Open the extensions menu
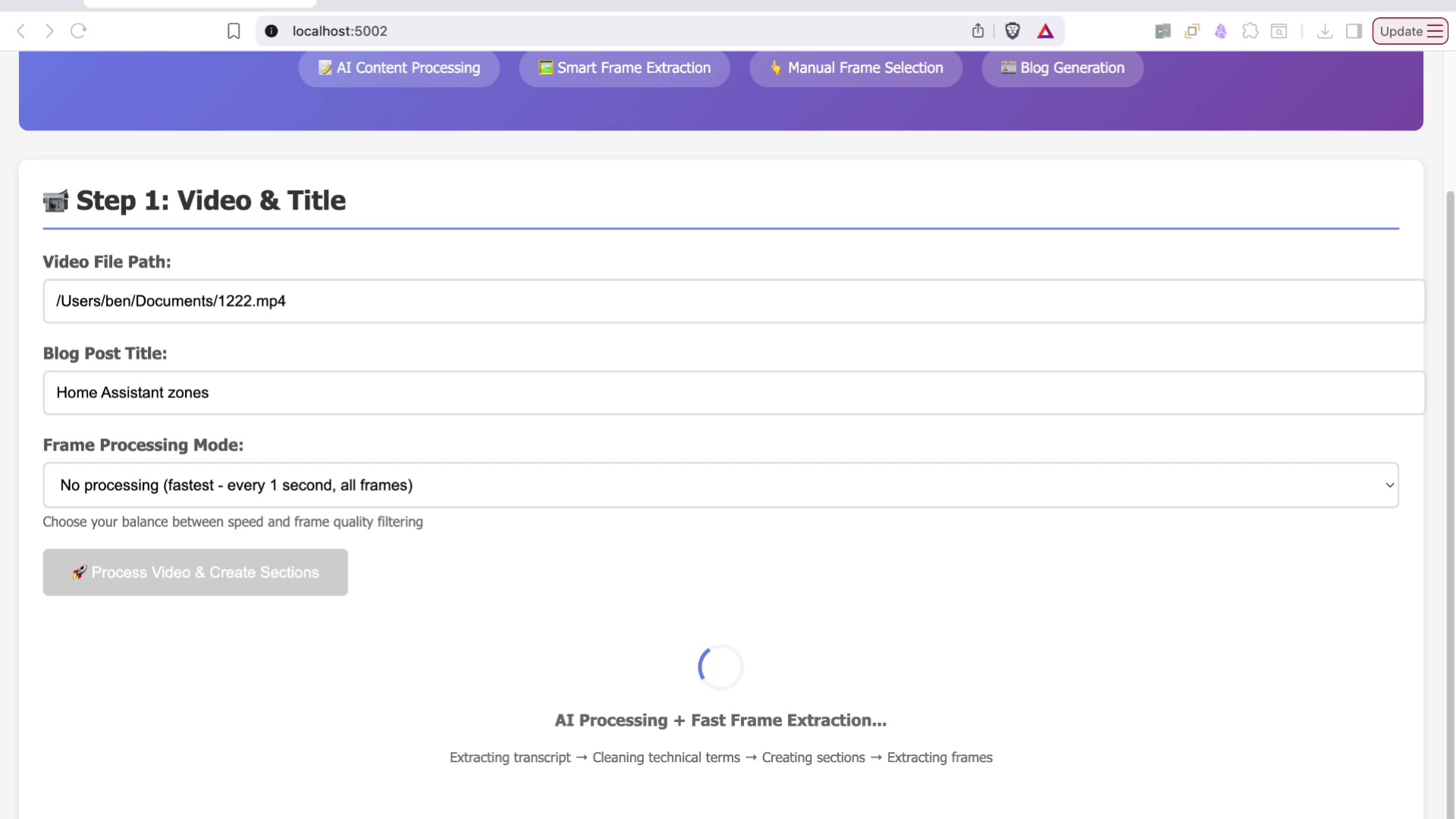The width and height of the screenshot is (1456, 819). click(x=1250, y=31)
